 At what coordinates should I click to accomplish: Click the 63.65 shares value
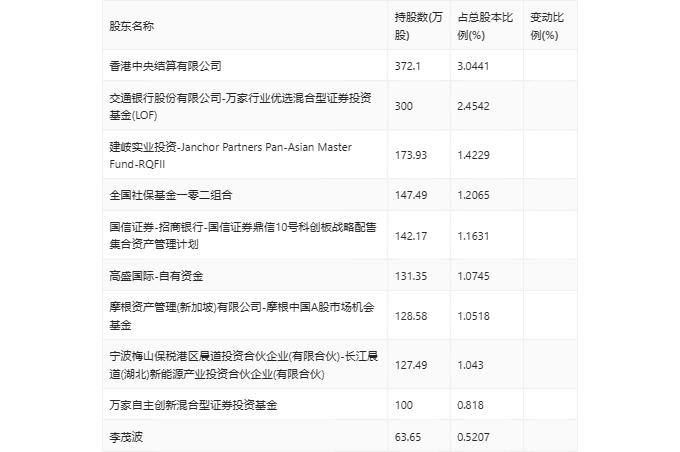[x=408, y=437]
